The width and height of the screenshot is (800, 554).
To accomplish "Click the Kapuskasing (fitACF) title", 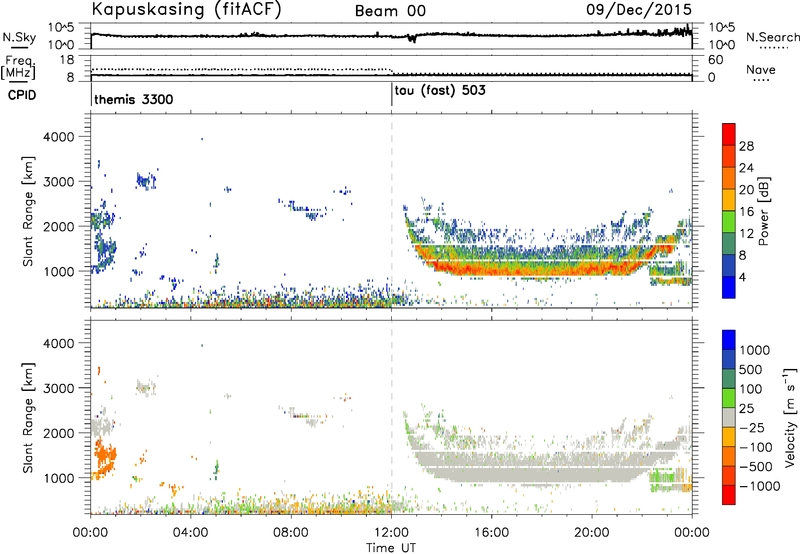I will (186, 9).
